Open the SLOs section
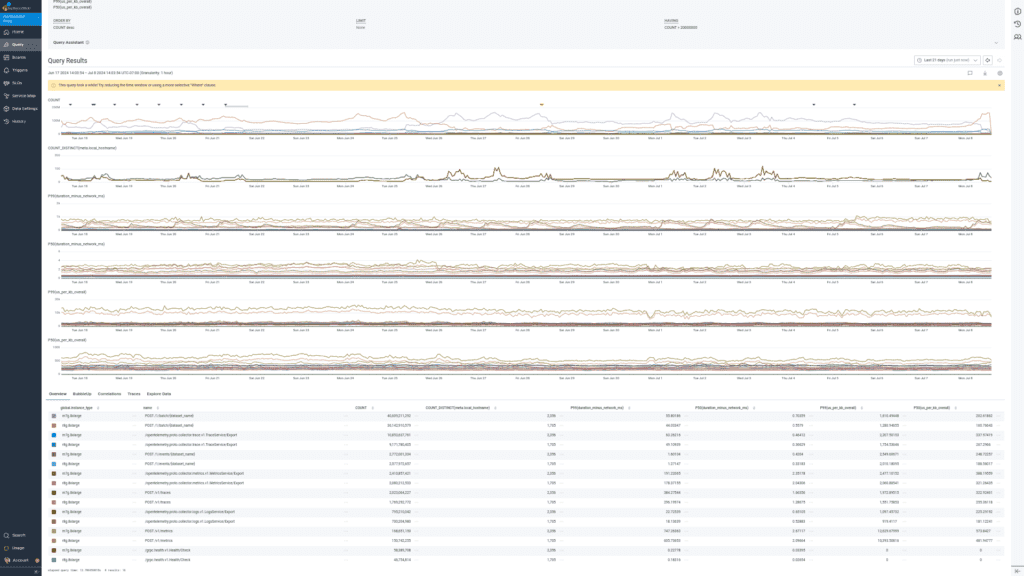The width and height of the screenshot is (1024, 576). 17,82
